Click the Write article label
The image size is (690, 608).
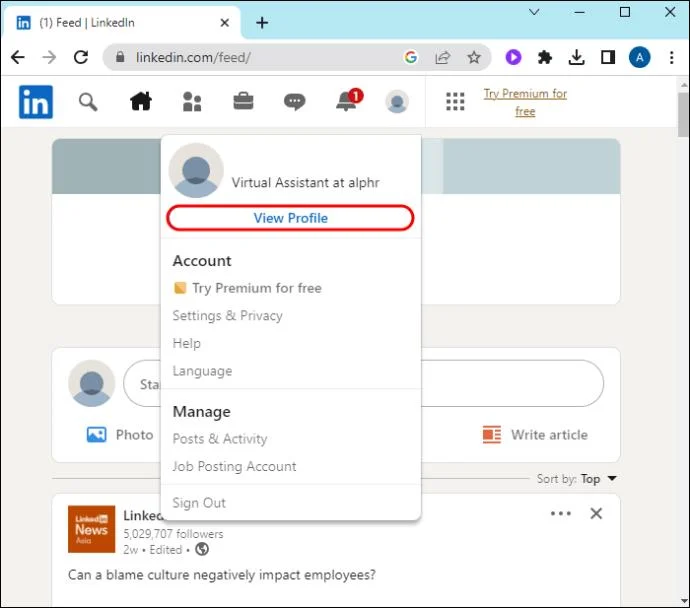[549, 435]
